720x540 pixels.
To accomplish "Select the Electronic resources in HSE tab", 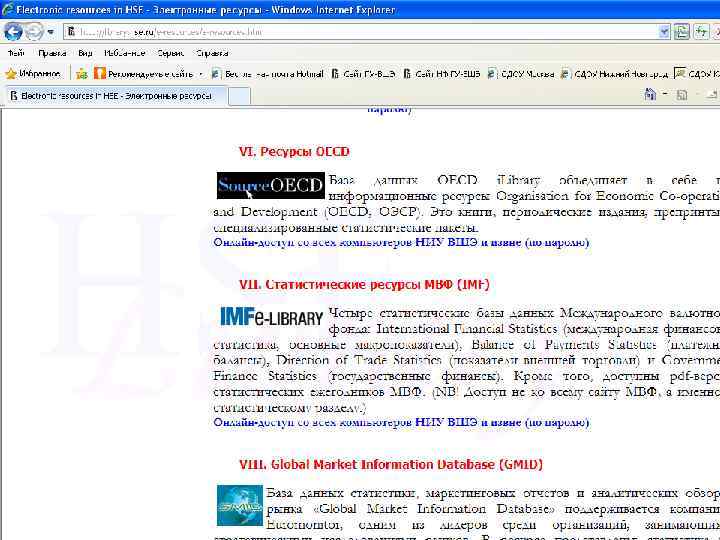I will pos(116,96).
